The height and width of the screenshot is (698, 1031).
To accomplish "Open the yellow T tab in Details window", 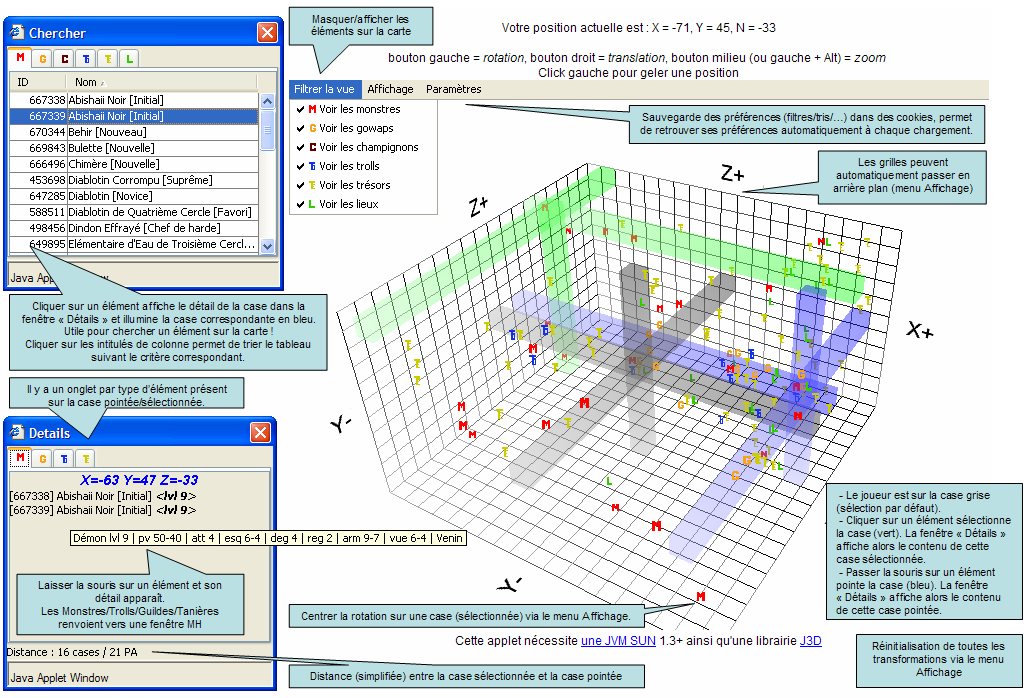I will point(86,458).
